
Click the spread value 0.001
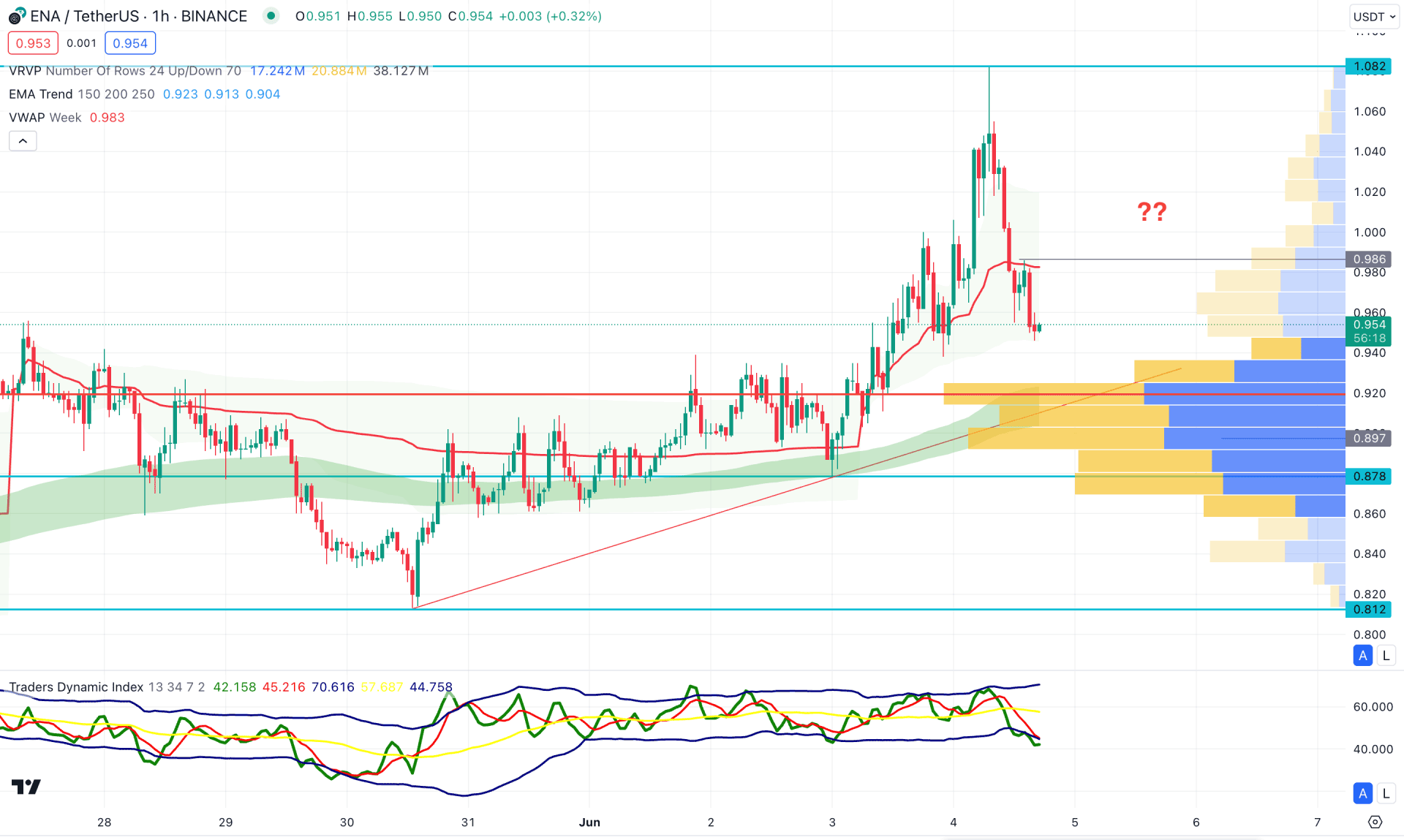click(81, 43)
